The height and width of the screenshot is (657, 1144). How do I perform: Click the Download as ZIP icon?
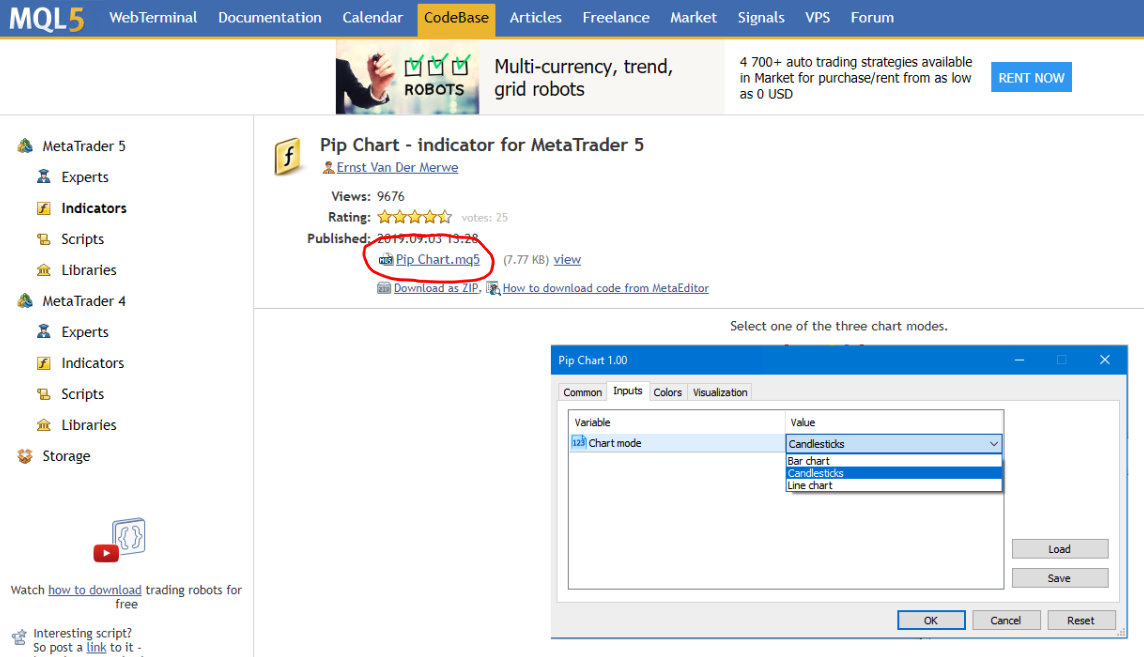(383, 288)
